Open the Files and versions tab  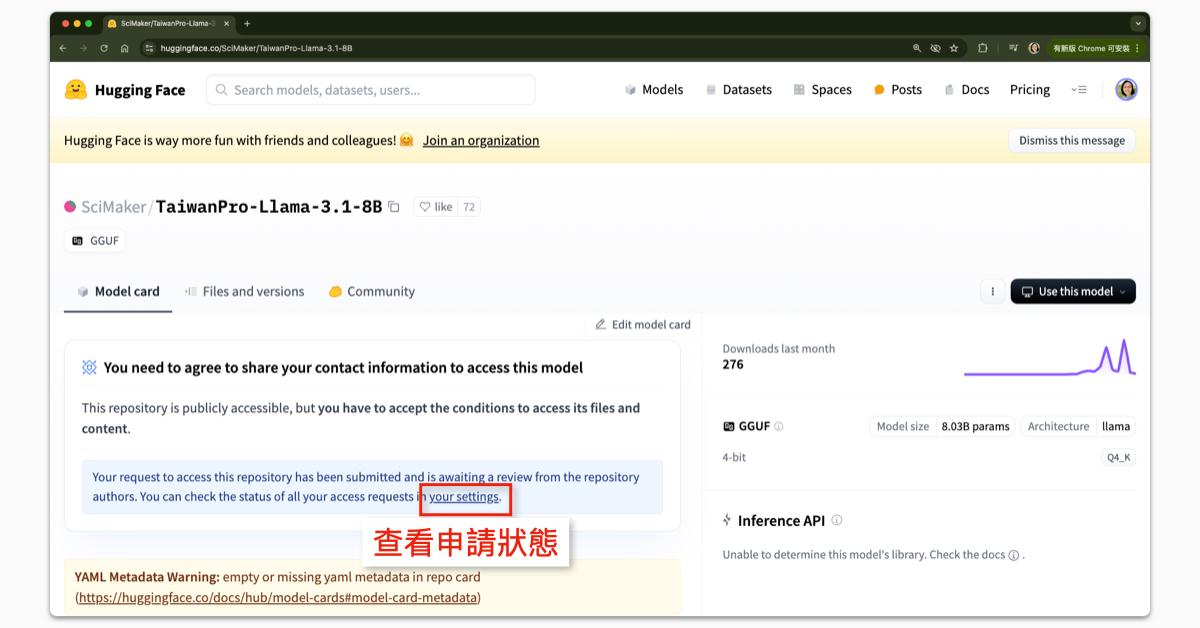pos(244,292)
